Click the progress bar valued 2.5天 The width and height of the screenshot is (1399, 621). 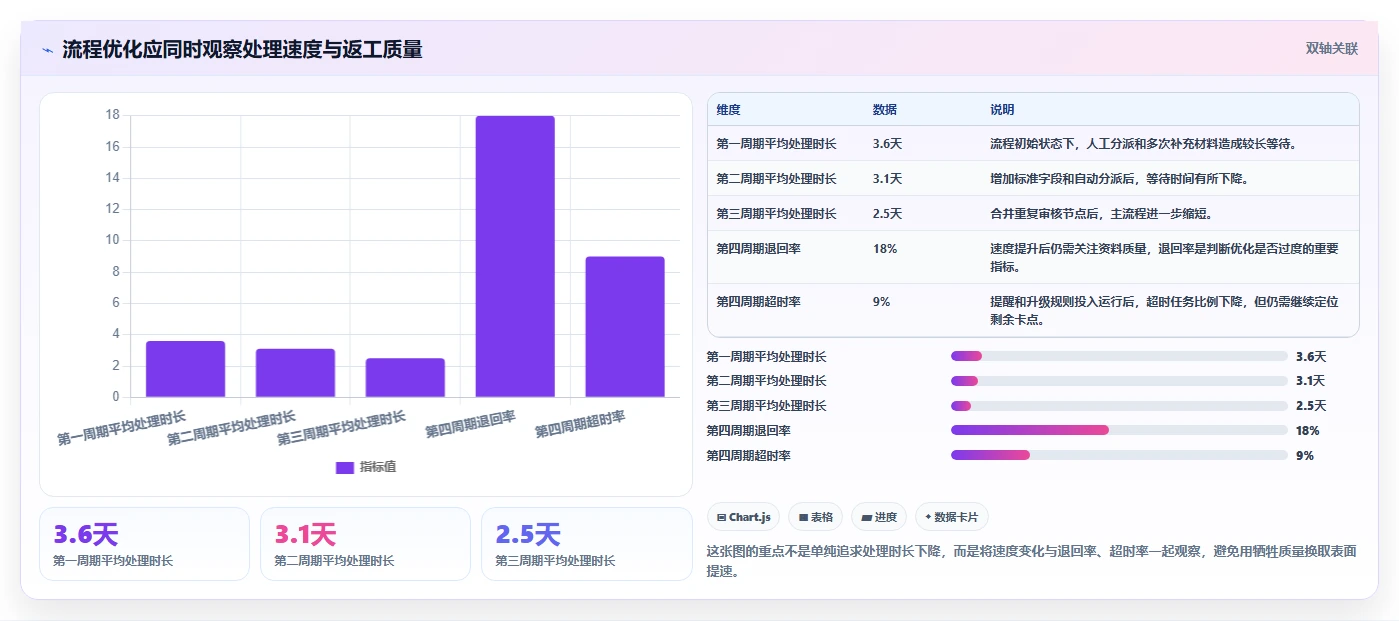[x=1119, y=406]
